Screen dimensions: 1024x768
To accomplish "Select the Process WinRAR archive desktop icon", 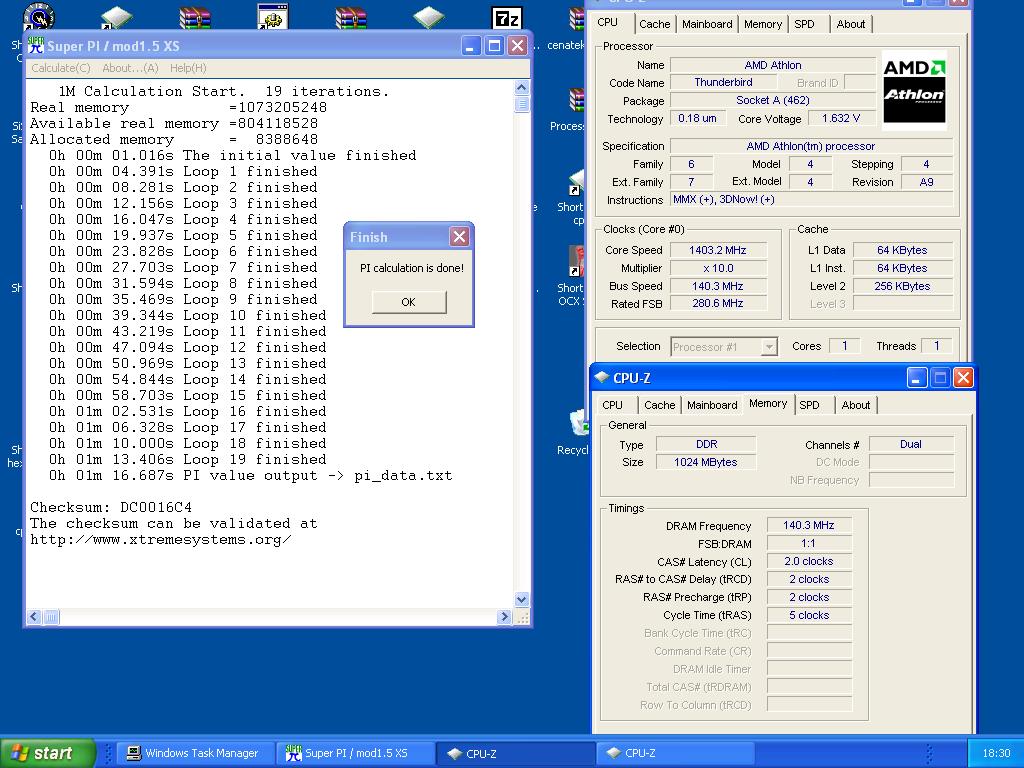I will (x=577, y=100).
